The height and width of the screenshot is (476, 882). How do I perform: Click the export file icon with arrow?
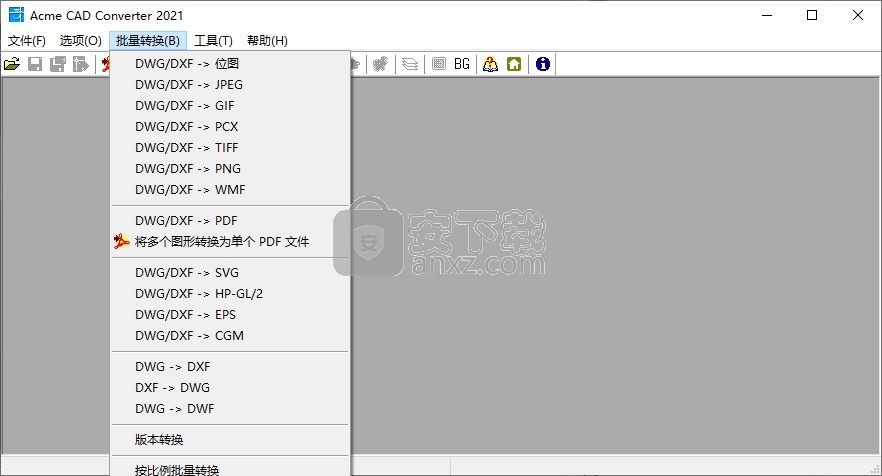pyautogui.click(x=80, y=64)
